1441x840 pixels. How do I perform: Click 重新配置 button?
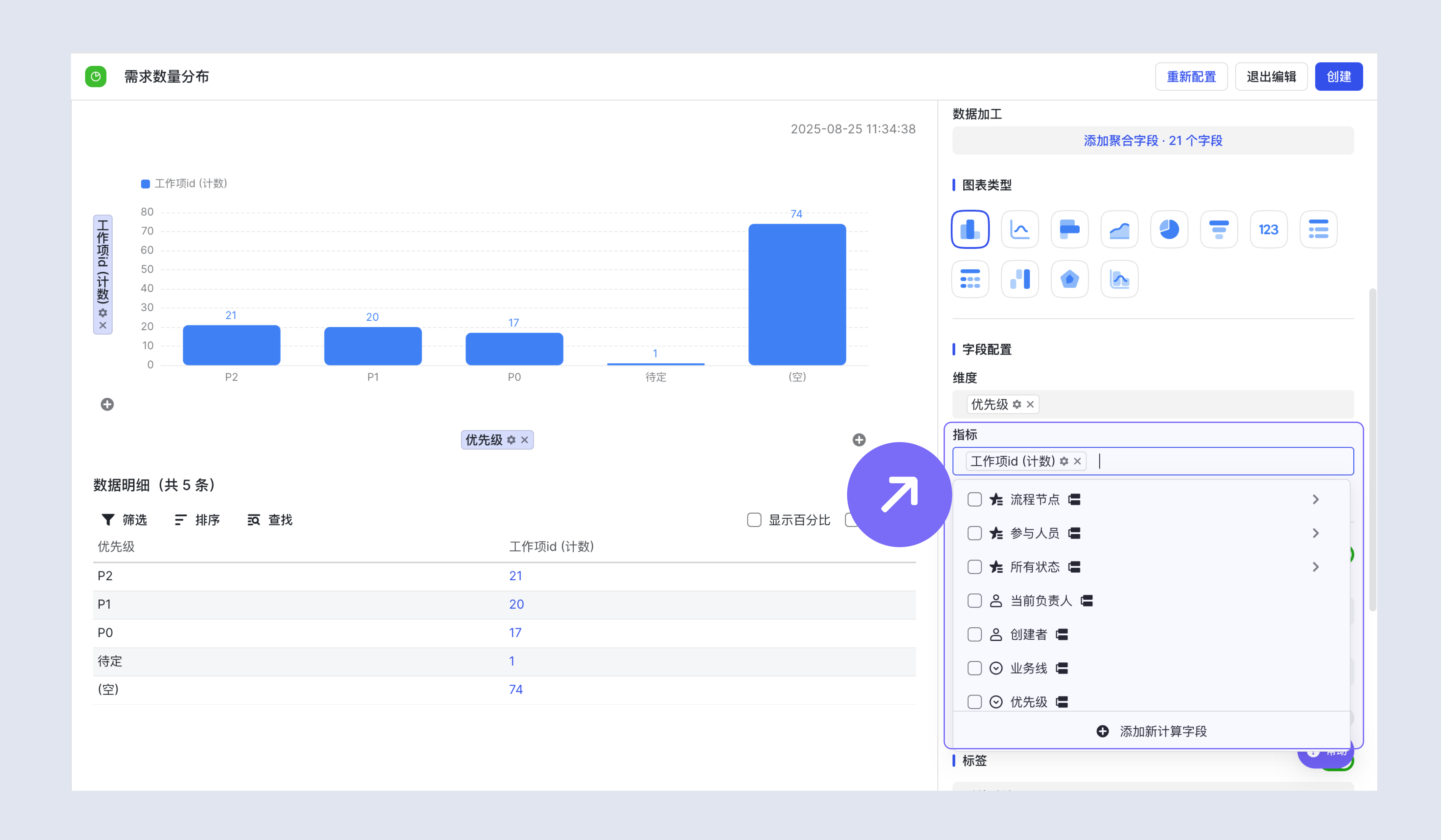1191,77
